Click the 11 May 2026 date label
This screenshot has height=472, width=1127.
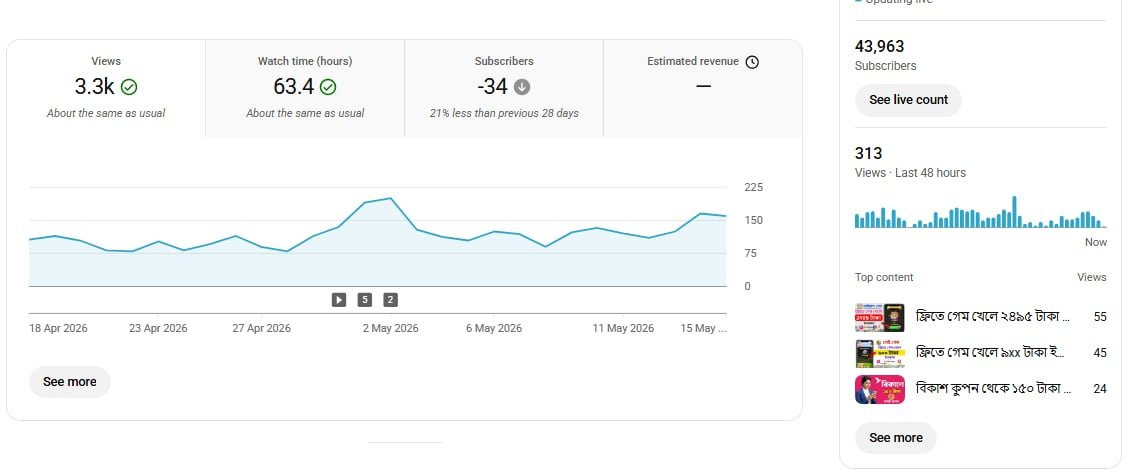tap(623, 328)
